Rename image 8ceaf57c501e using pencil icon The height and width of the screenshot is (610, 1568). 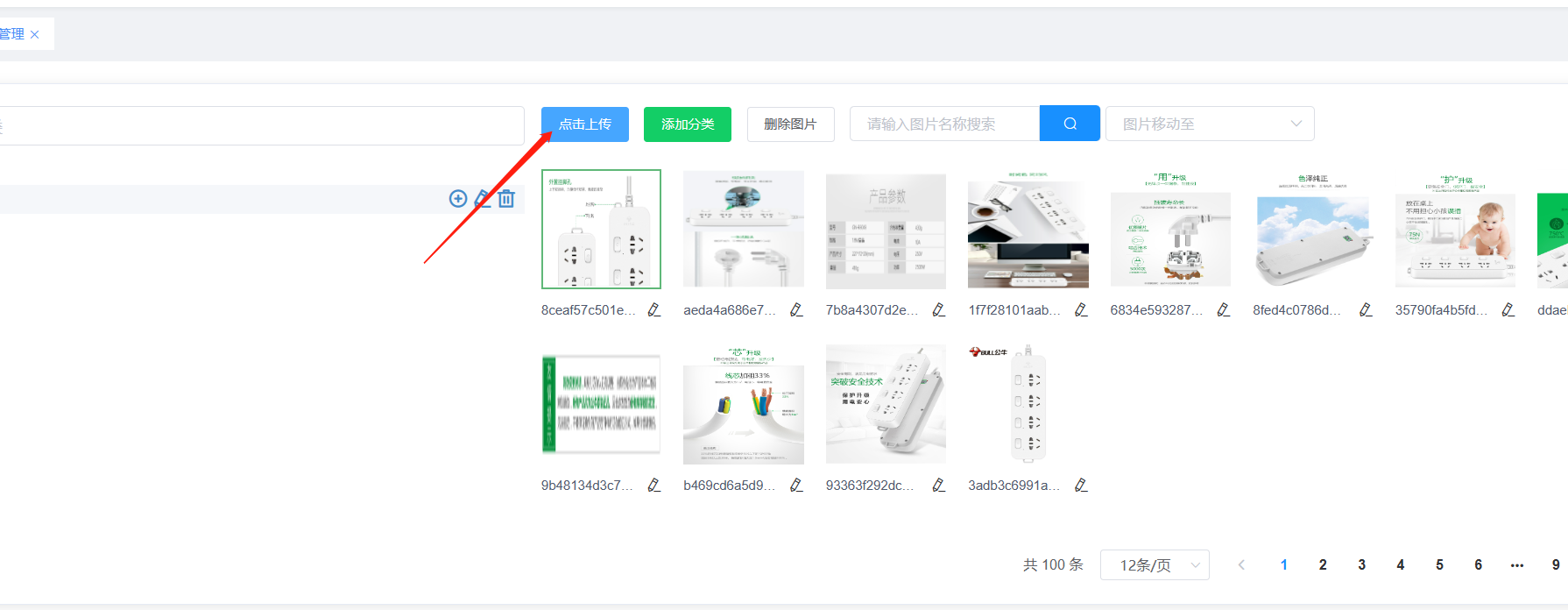pyautogui.click(x=653, y=309)
